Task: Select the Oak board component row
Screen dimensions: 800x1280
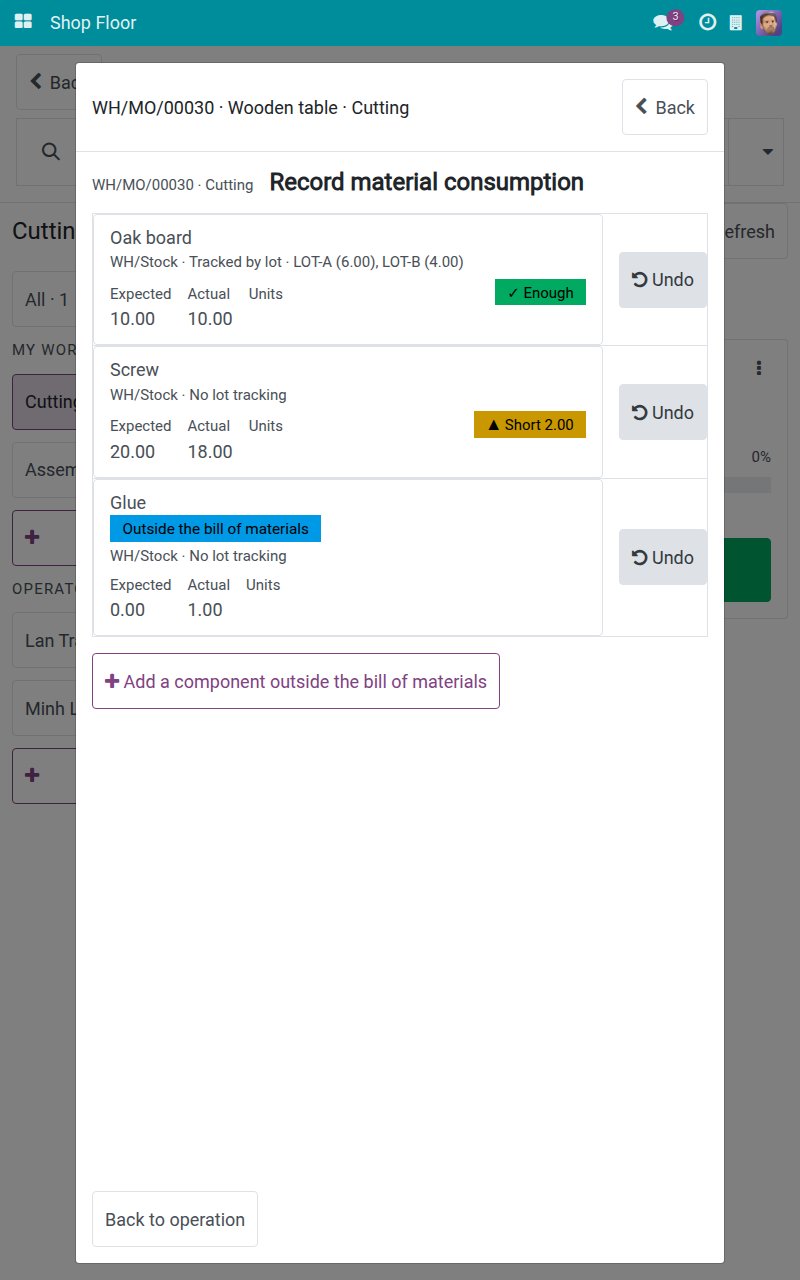Action: point(348,279)
